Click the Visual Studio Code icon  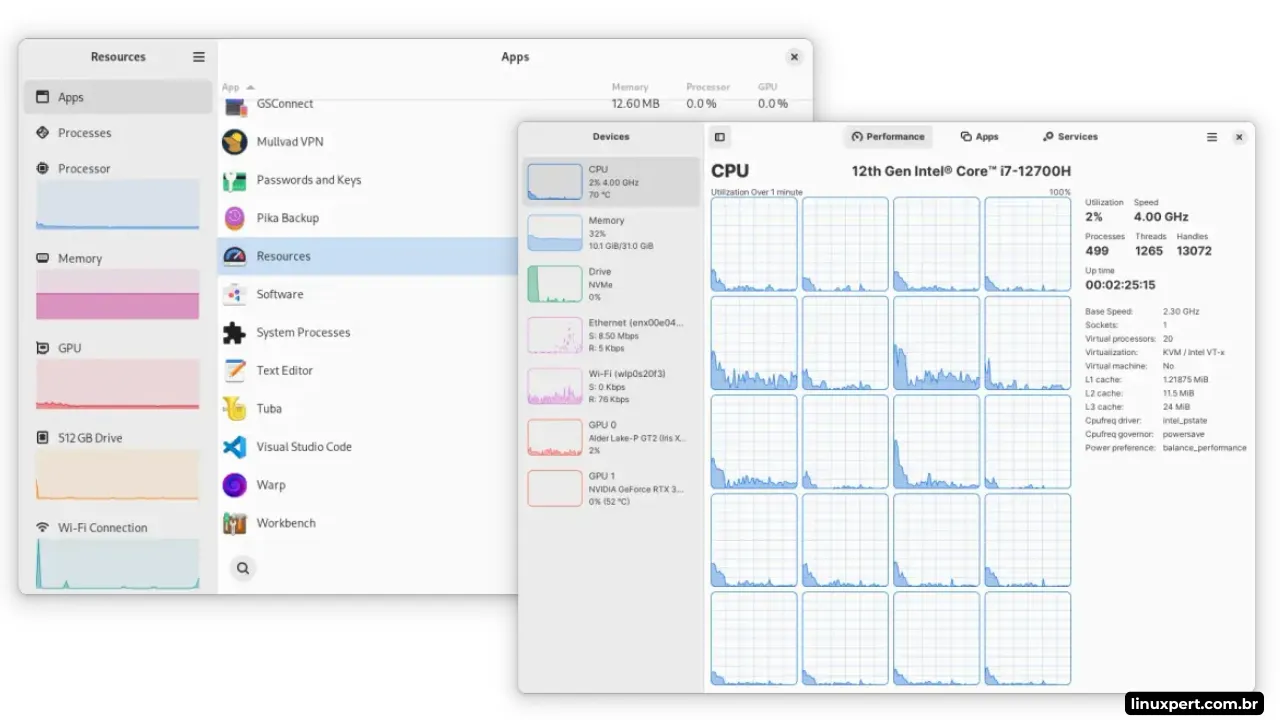235,447
